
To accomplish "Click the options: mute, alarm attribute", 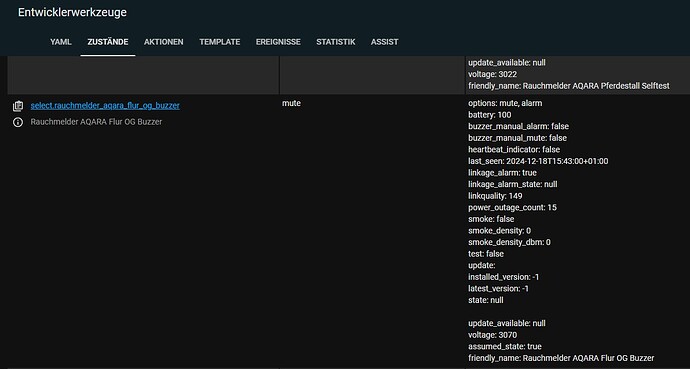I will click(505, 103).
